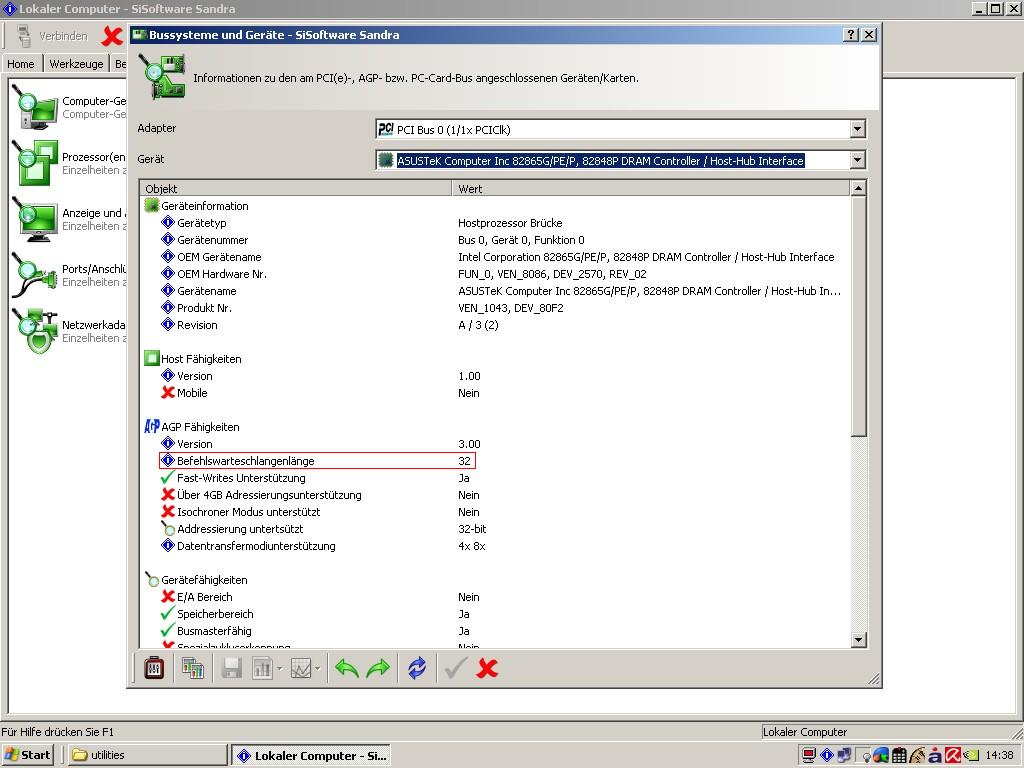Click the Objekt column header
Screen dimensions: 1024x768
point(296,188)
